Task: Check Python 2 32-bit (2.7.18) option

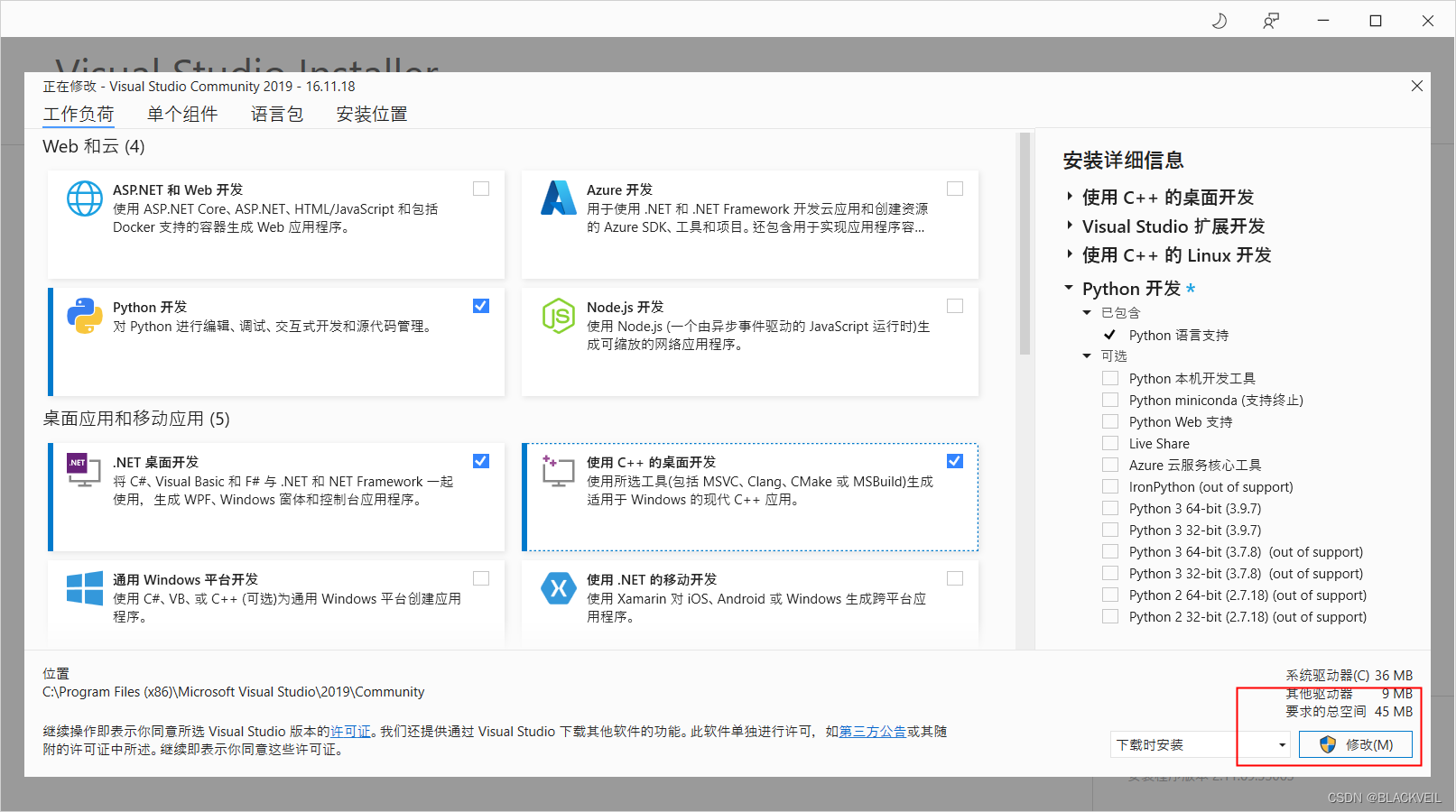Action: 1110,616
